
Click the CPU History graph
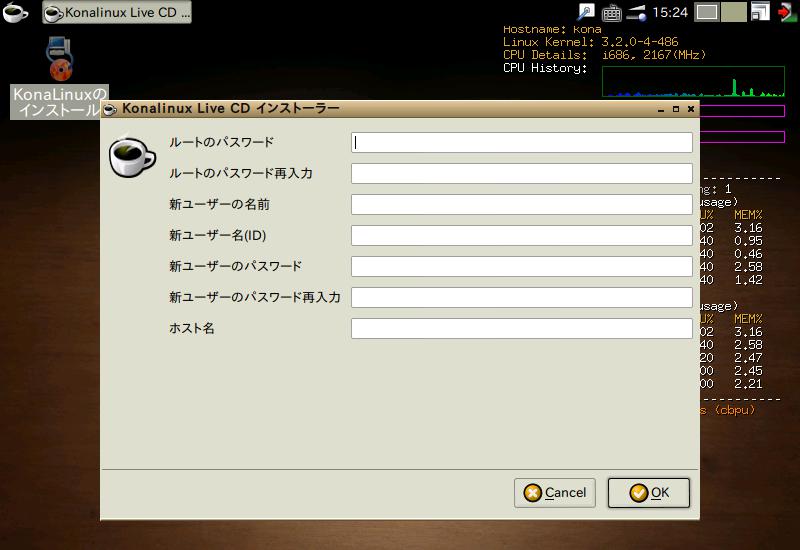[x=693, y=81]
